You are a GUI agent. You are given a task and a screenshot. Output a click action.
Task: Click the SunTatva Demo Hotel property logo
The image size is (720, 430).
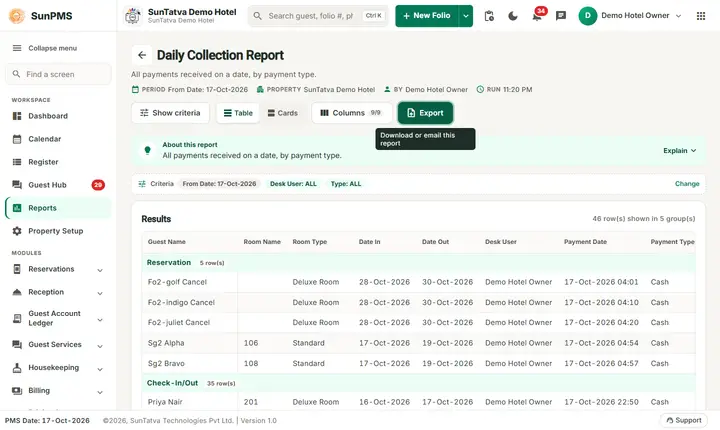click(x=133, y=16)
